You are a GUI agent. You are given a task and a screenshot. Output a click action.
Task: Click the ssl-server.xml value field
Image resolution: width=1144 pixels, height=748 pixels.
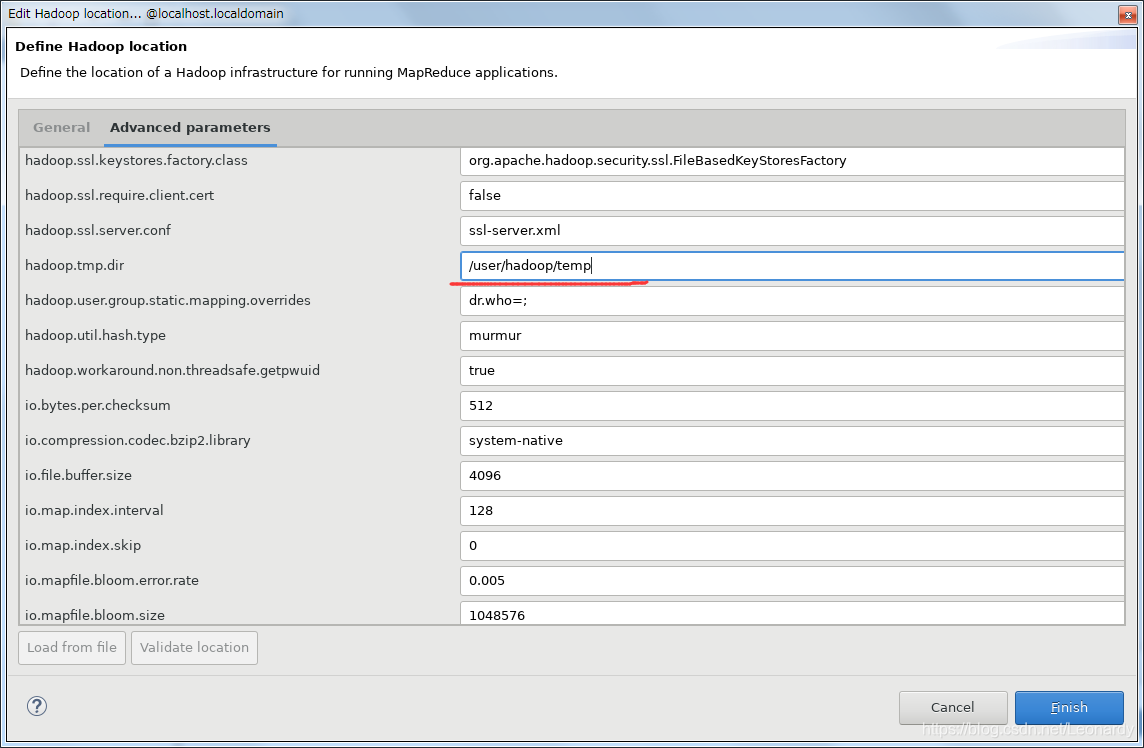[x=790, y=230]
